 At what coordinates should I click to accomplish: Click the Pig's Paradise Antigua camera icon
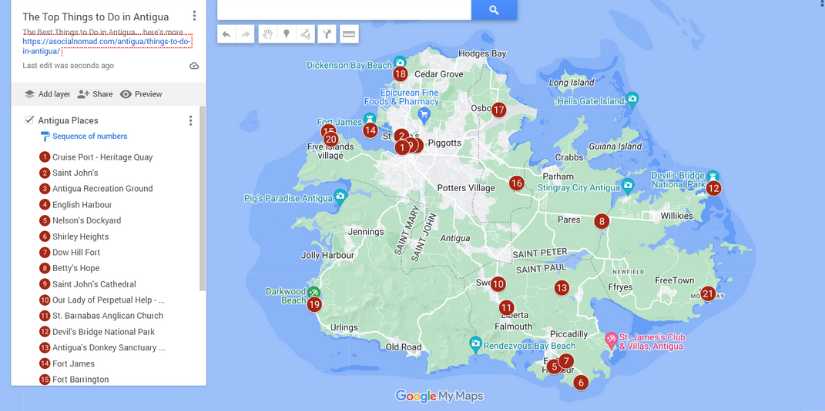point(340,196)
